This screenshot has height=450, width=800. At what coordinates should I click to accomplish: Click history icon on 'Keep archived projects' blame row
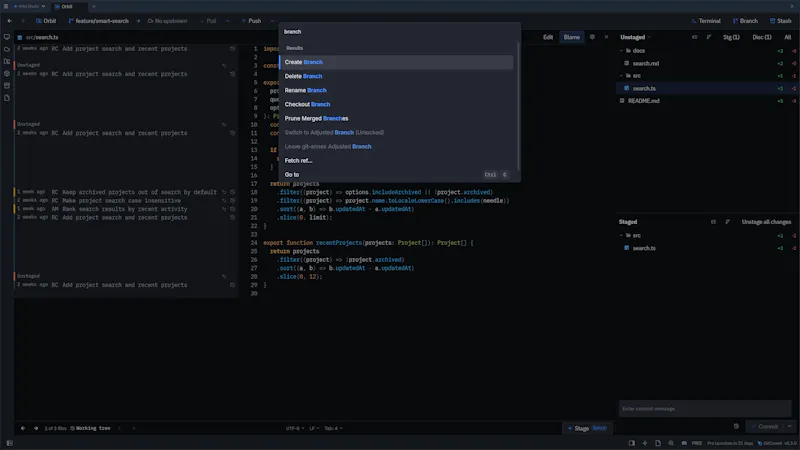pyautogui.click(x=232, y=192)
